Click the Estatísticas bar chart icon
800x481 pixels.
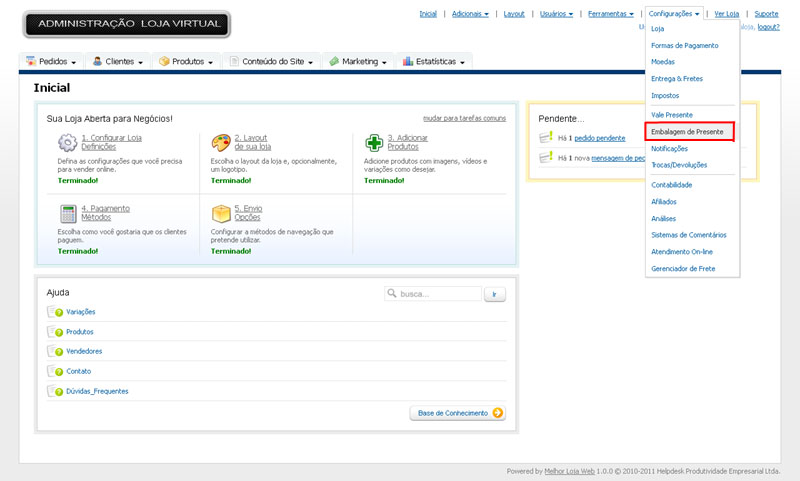click(x=408, y=61)
